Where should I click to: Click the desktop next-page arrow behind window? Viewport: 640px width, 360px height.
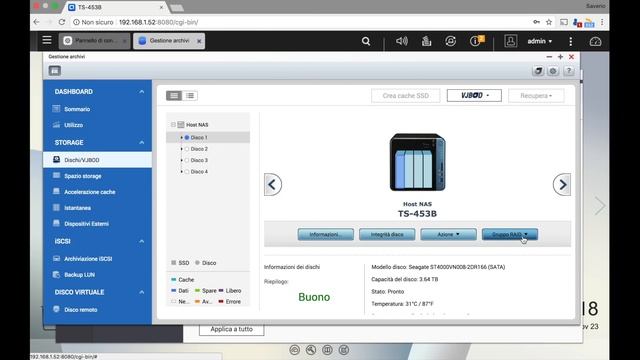pyautogui.click(x=600, y=206)
